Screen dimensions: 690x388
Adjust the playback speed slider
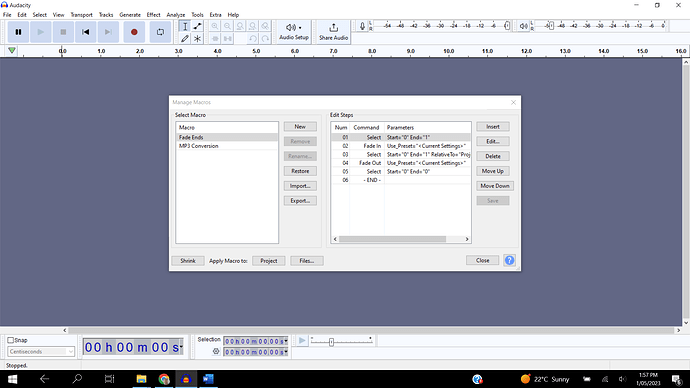tap(331, 342)
